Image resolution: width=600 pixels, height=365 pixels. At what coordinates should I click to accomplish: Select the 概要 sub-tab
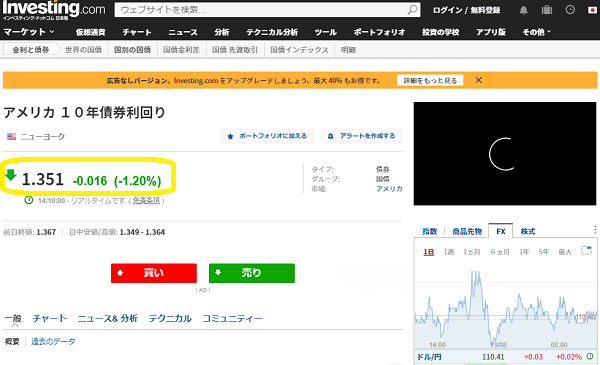(12, 341)
